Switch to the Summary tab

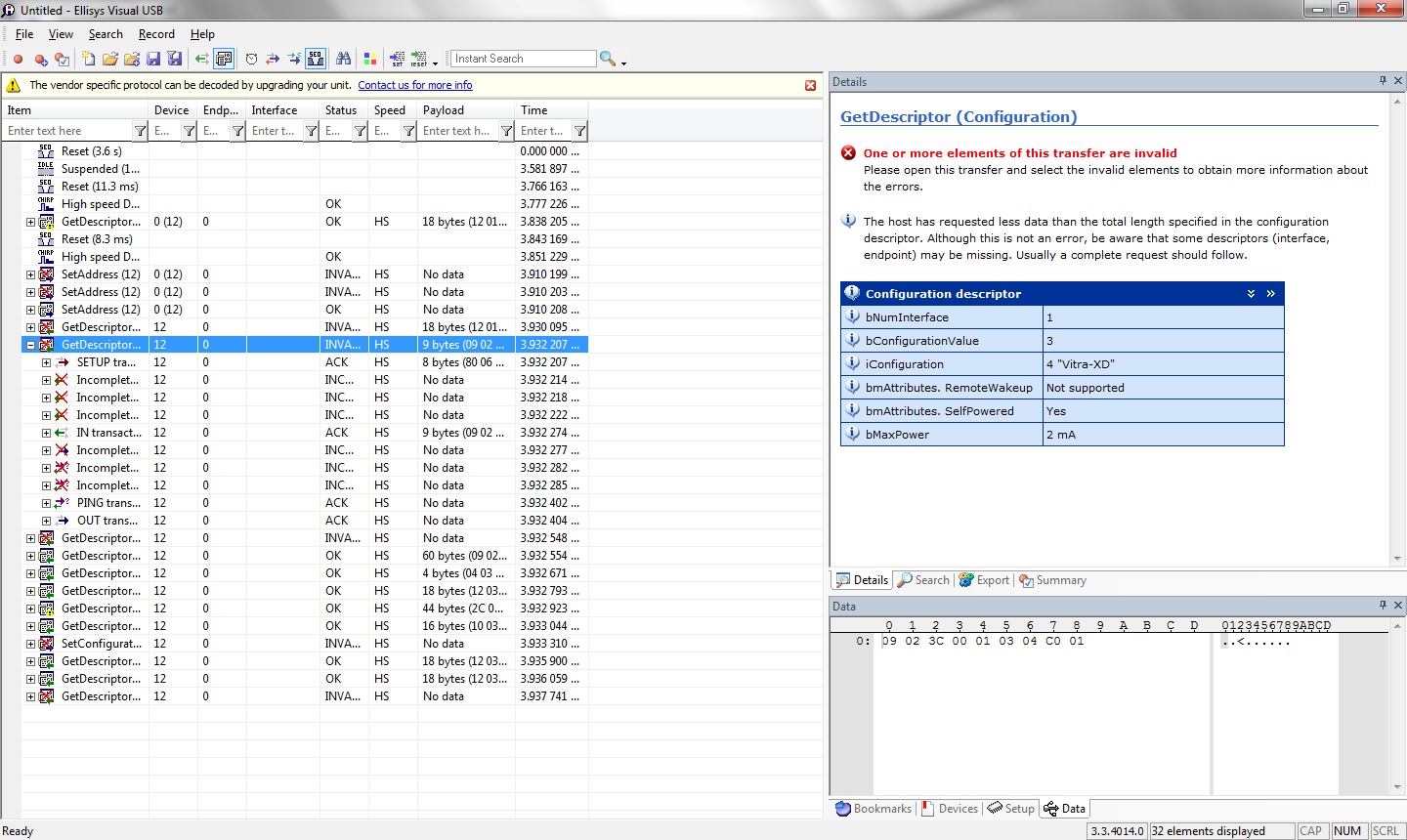point(1052,580)
